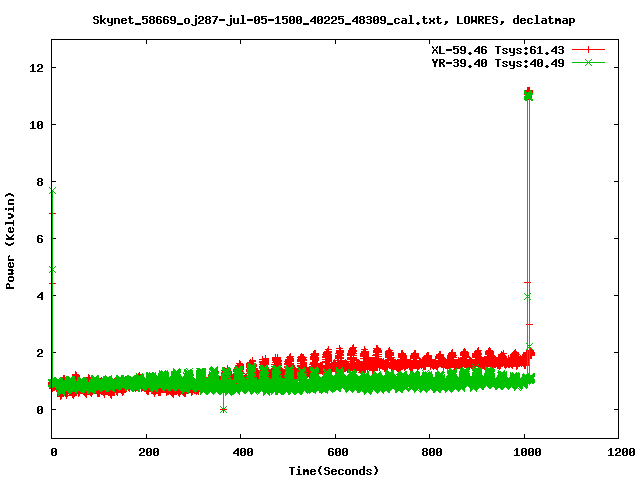Screen dimensions: 640x480
Task: Click the green YR legend line sample
Action: click(x=588, y=62)
